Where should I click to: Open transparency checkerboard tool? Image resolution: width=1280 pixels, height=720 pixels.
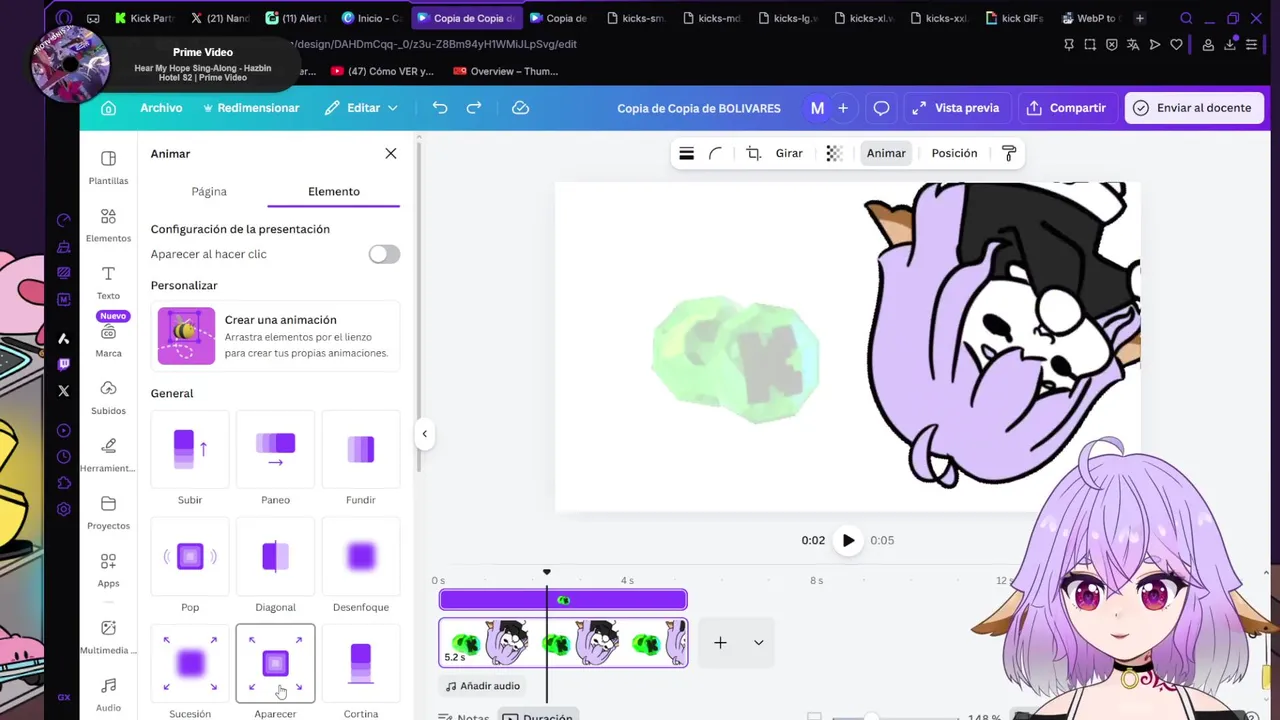[834, 153]
